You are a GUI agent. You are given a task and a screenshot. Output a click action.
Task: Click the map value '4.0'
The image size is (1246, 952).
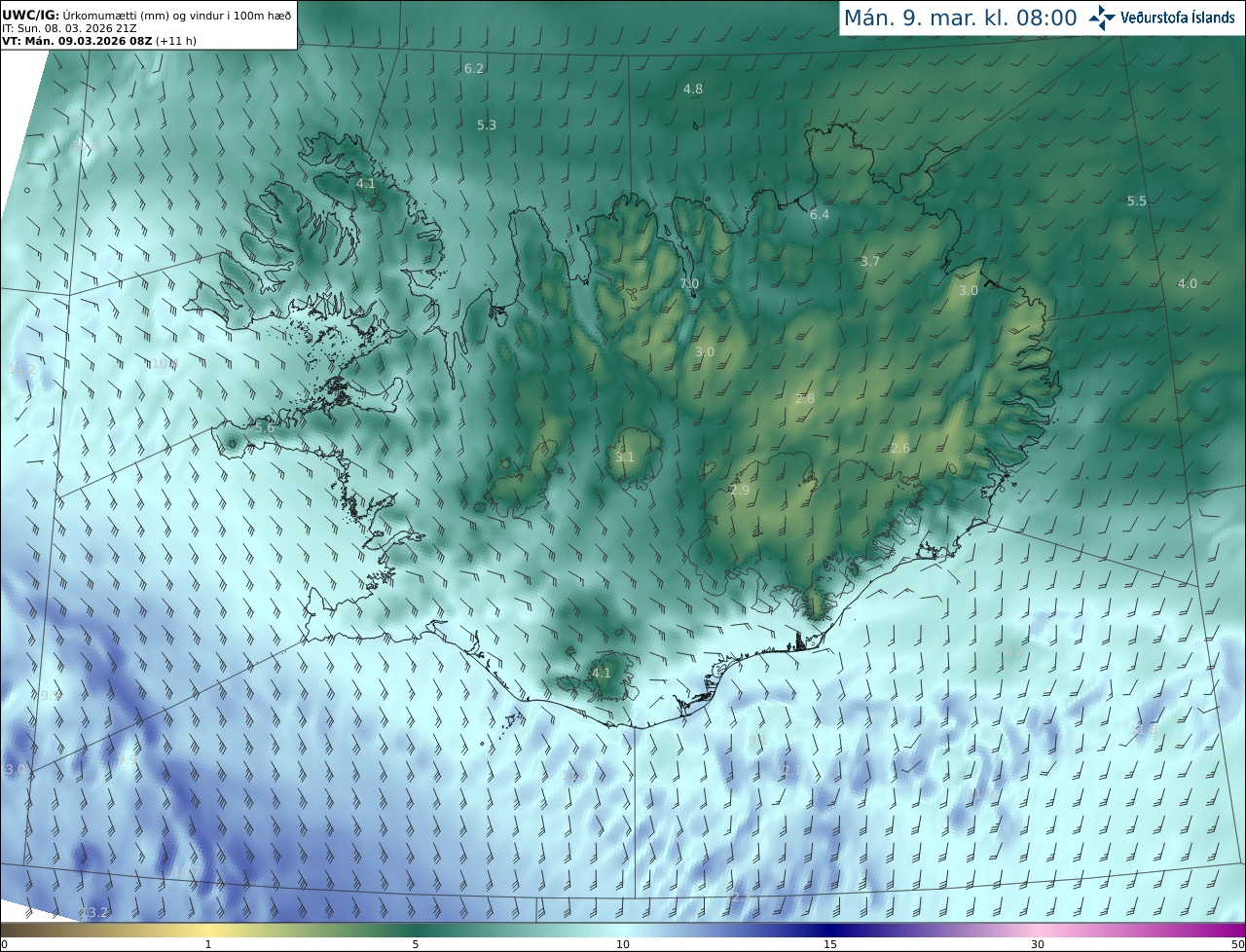[1188, 283]
